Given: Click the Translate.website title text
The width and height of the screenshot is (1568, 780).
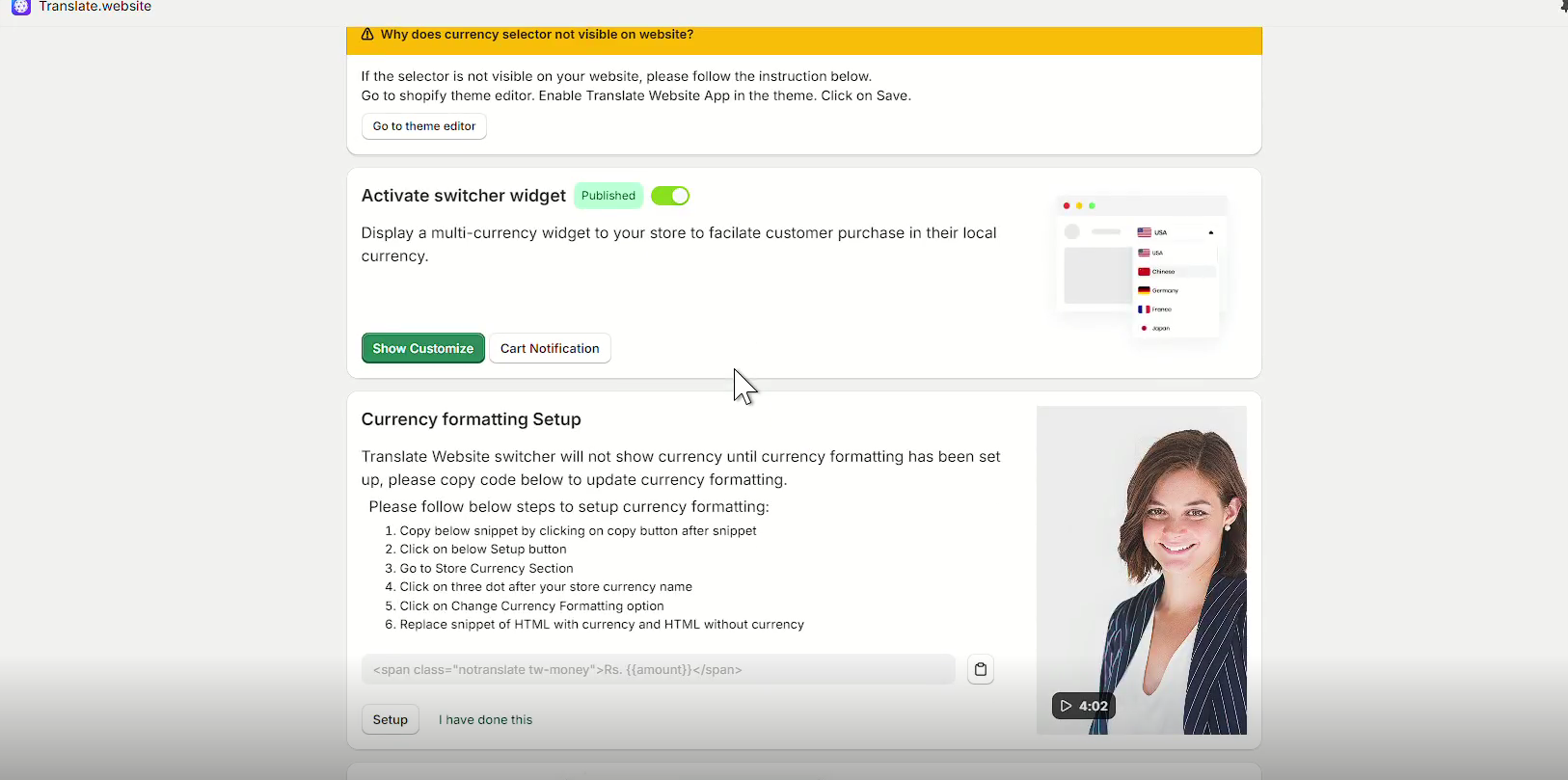Looking at the screenshot, I should coord(95,7).
